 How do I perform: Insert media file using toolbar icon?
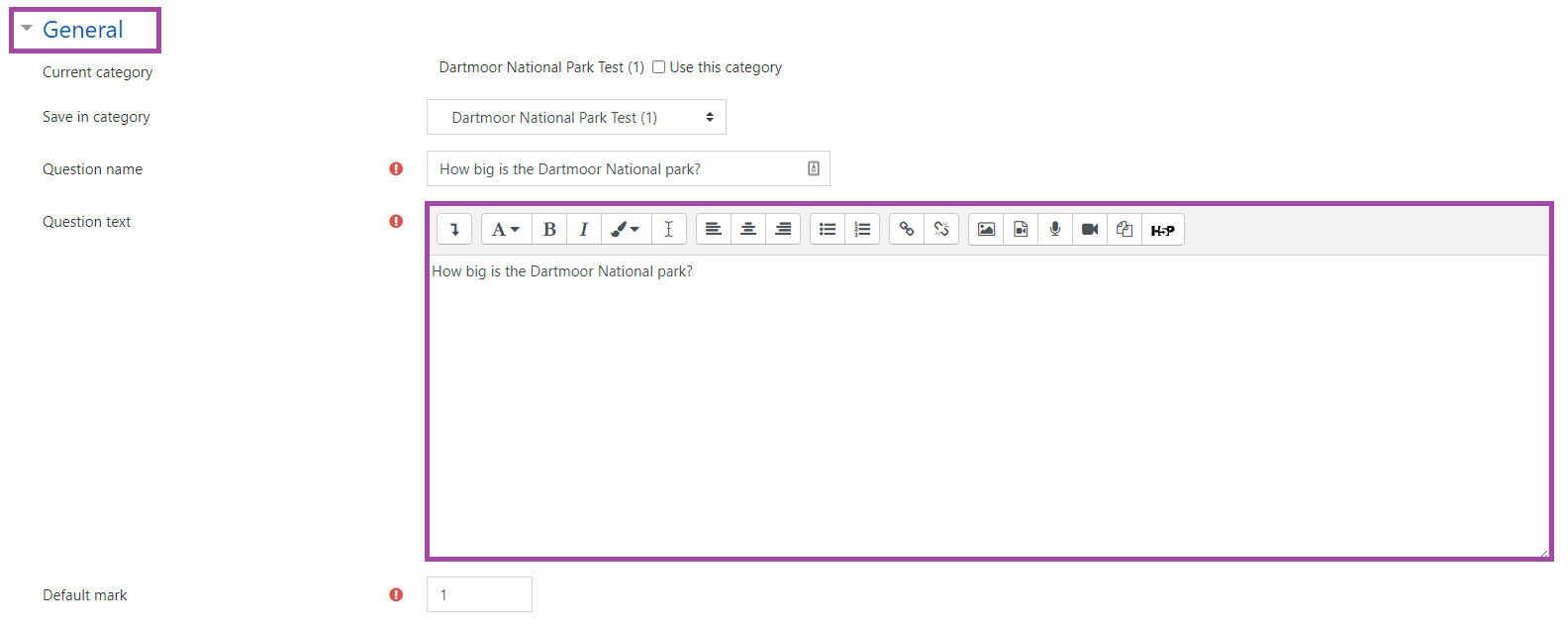tap(1021, 230)
